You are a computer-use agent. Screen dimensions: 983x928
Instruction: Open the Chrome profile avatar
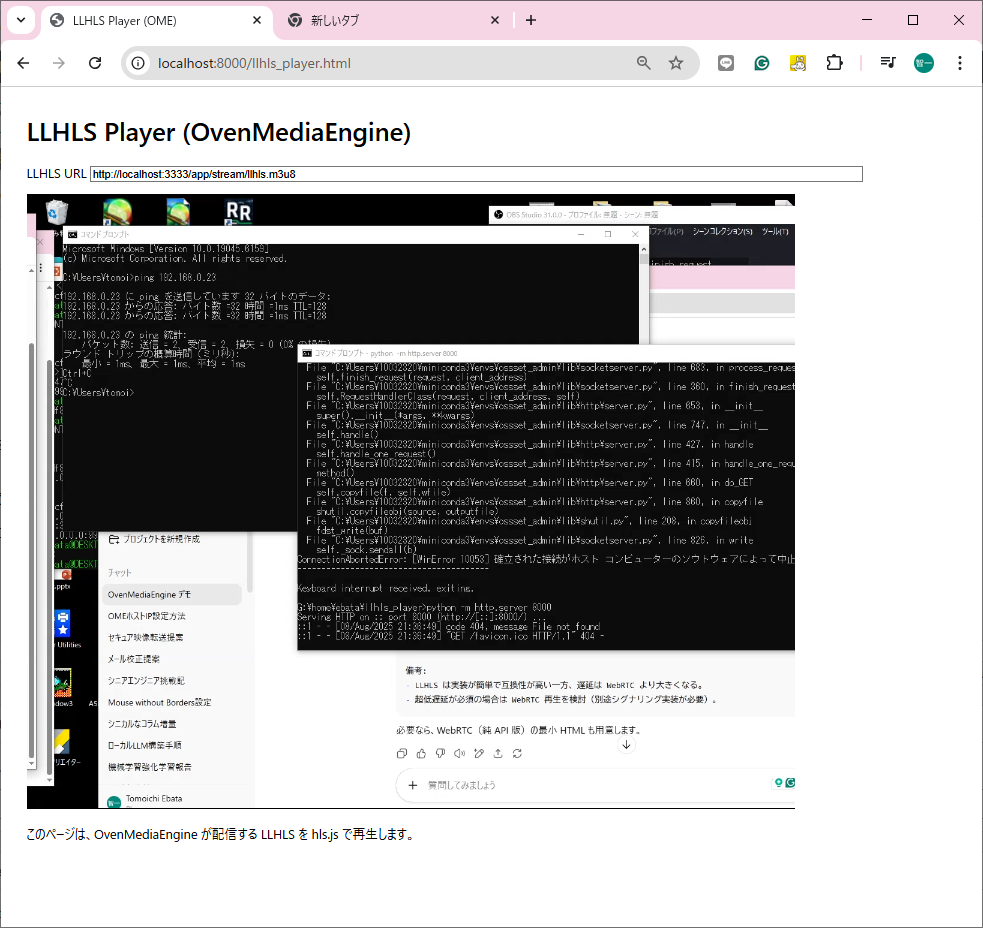click(x=924, y=63)
